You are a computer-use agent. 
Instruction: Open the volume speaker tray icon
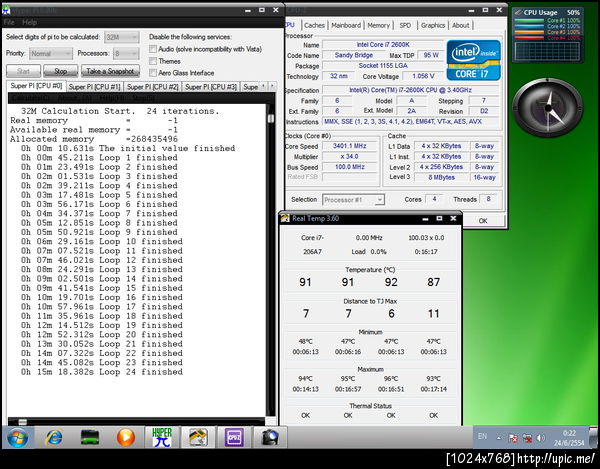(x=541, y=438)
